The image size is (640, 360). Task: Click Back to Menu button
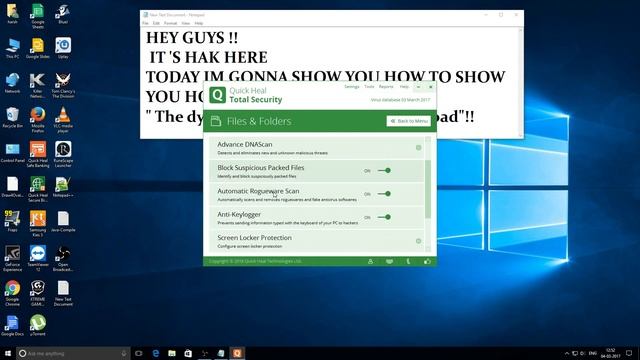[409, 121]
